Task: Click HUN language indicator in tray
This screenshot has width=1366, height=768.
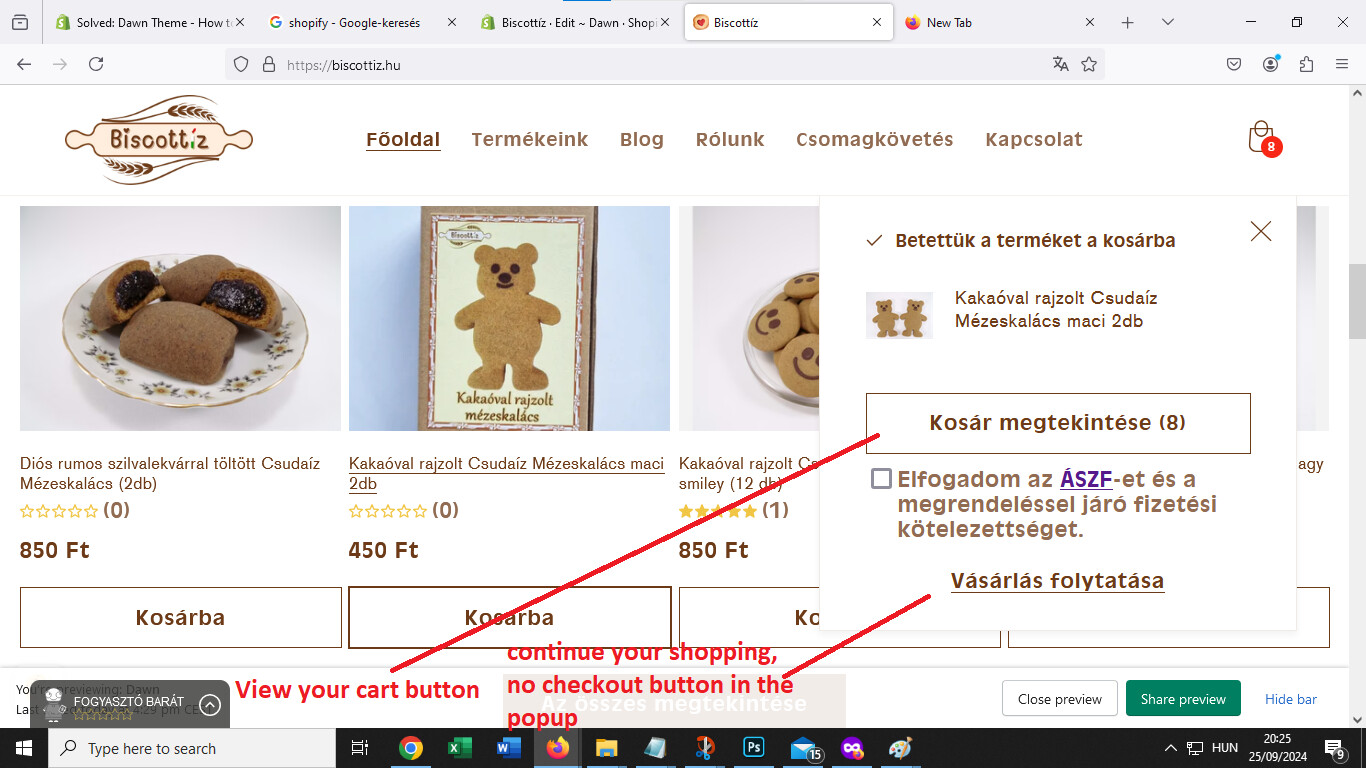Action: point(1225,748)
